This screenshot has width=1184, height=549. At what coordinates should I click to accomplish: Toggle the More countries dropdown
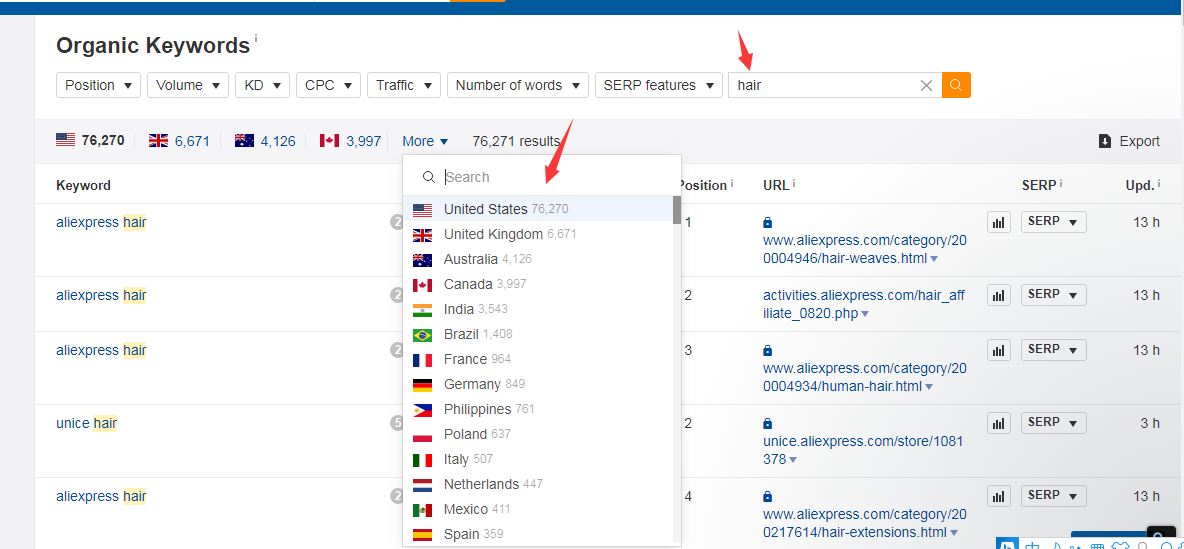pos(425,141)
